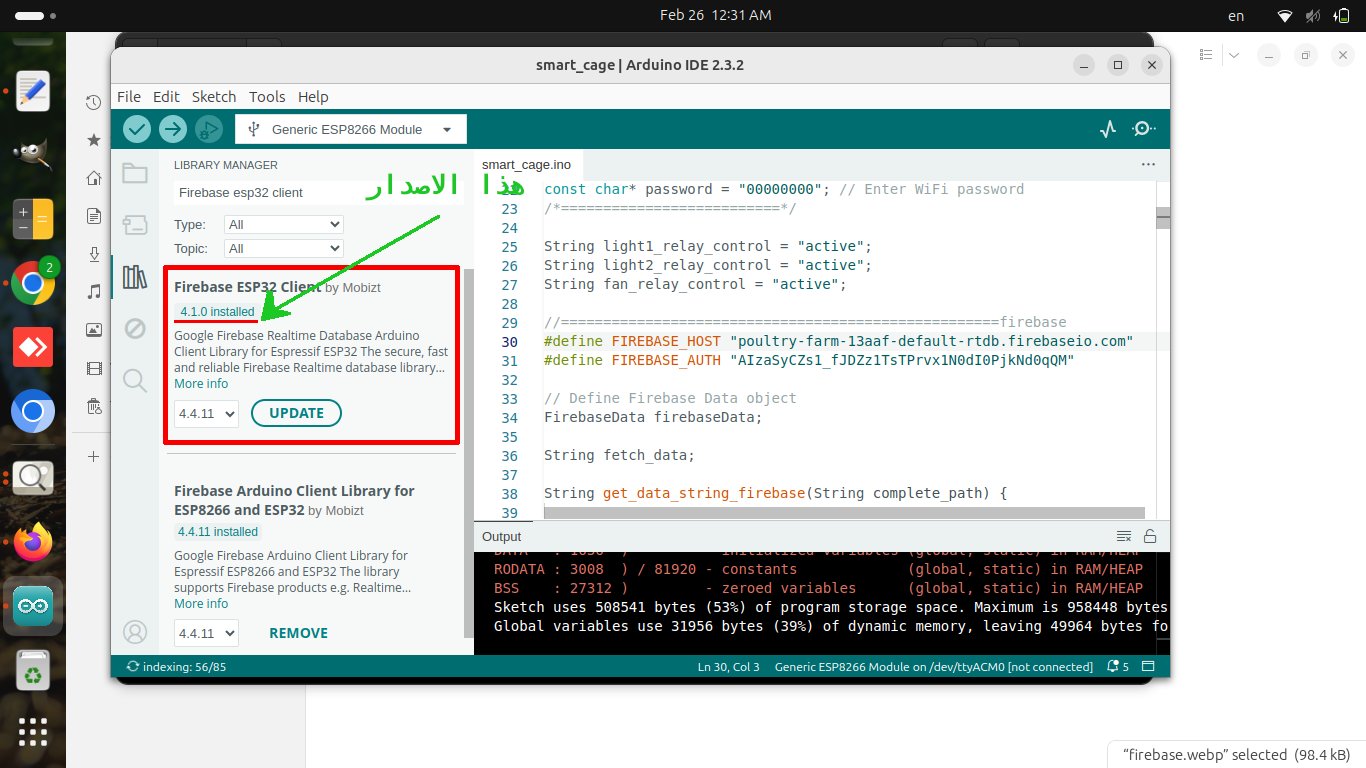Open version dropdown beside REMOVE button
1366x768 pixels.
(206, 633)
